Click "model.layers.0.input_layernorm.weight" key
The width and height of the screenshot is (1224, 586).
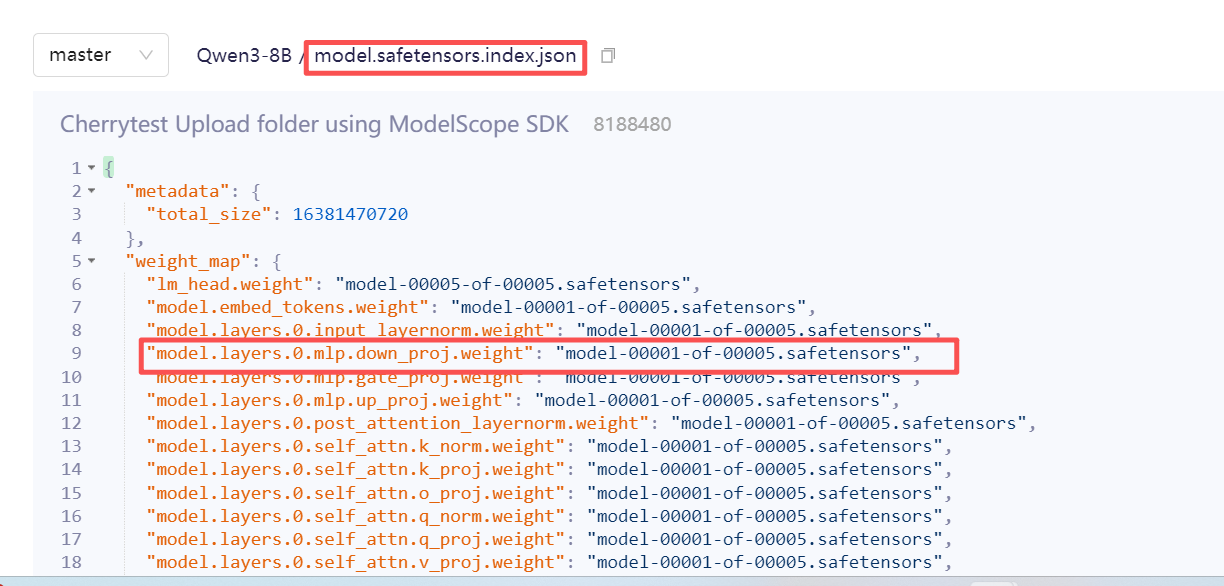coord(348,330)
